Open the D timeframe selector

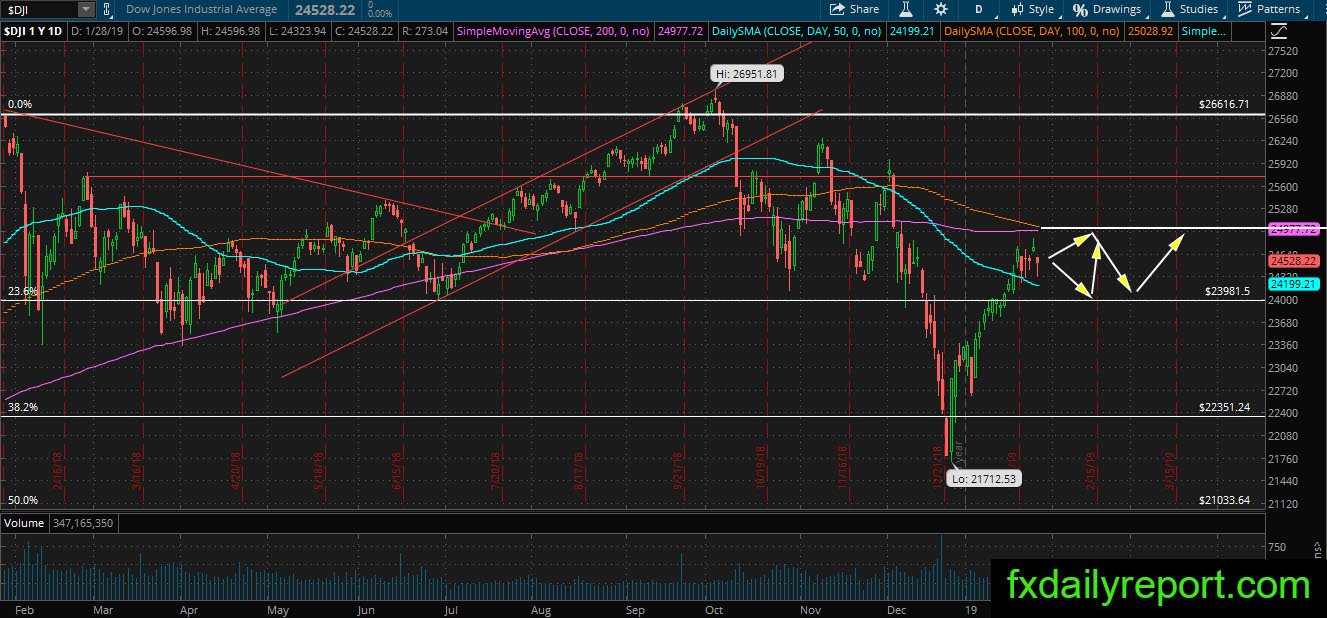click(979, 9)
